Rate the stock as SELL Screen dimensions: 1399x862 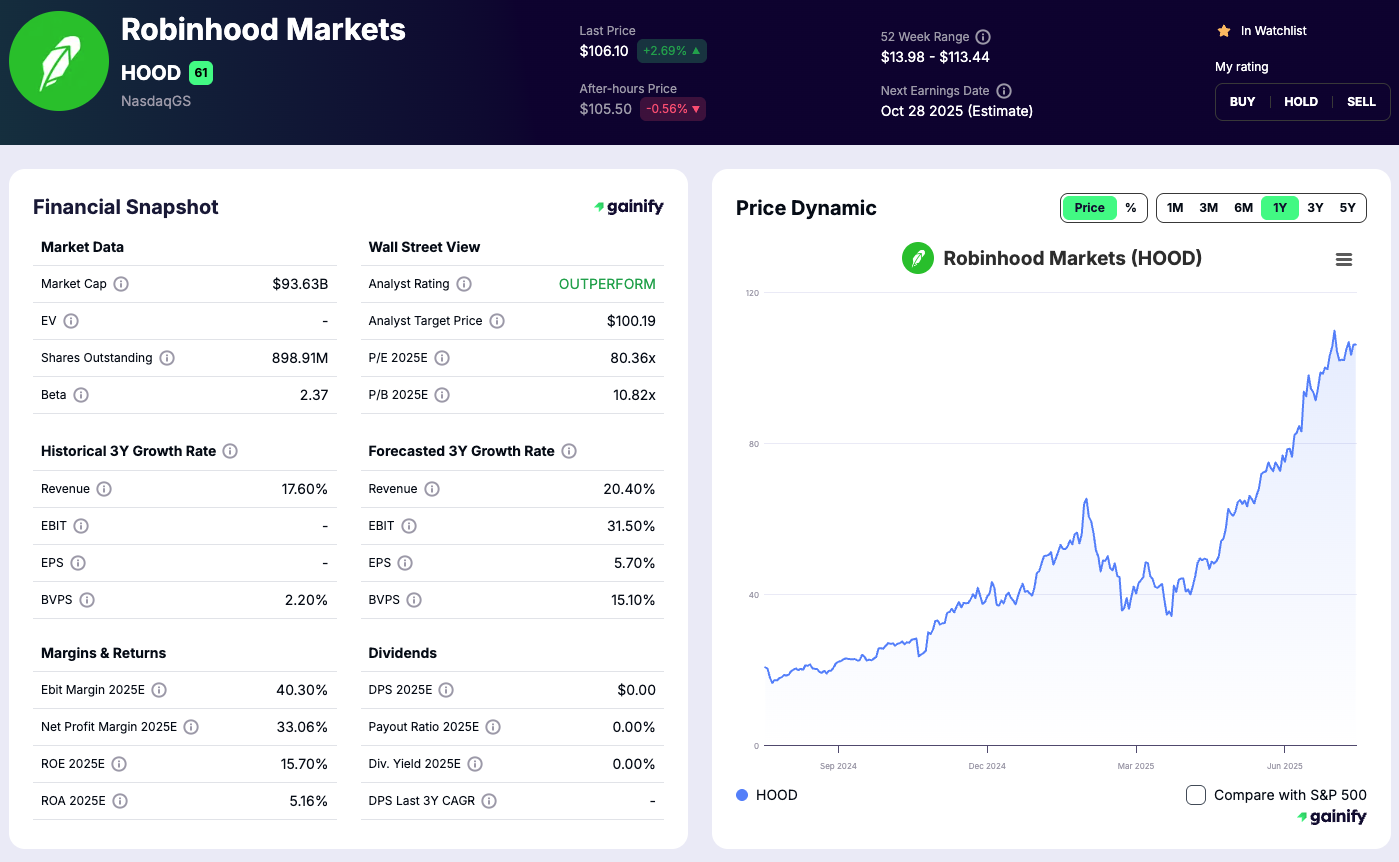[x=1361, y=102]
